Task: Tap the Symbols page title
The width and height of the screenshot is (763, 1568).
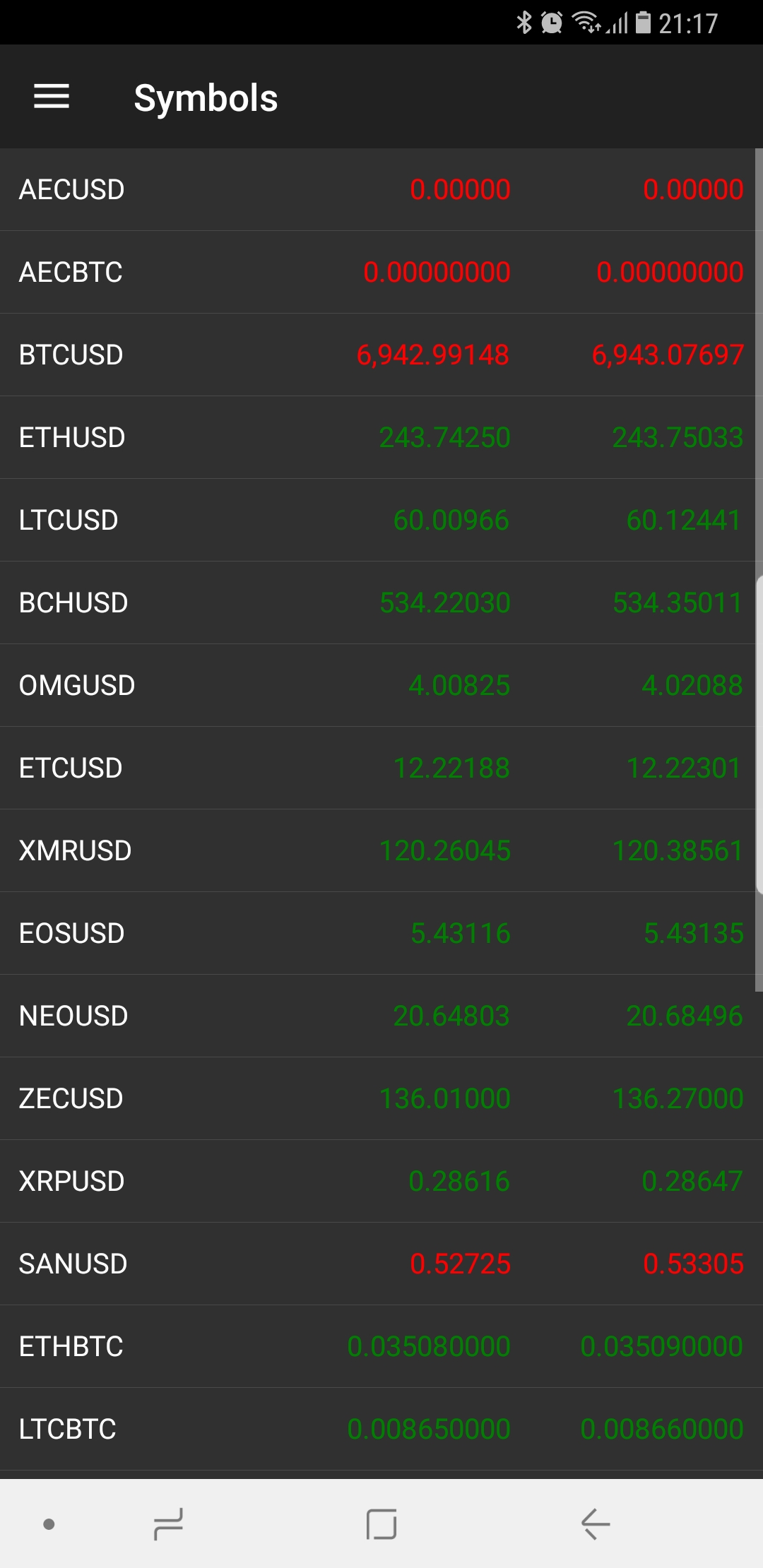Action: (x=206, y=97)
